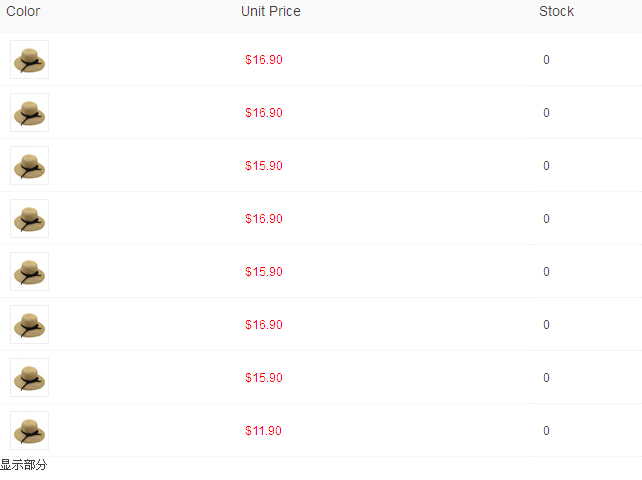Viewport: 642px width, 480px height.
Task: Pick the seventh row's hat thumbnail
Action: click(x=29, y=378)
